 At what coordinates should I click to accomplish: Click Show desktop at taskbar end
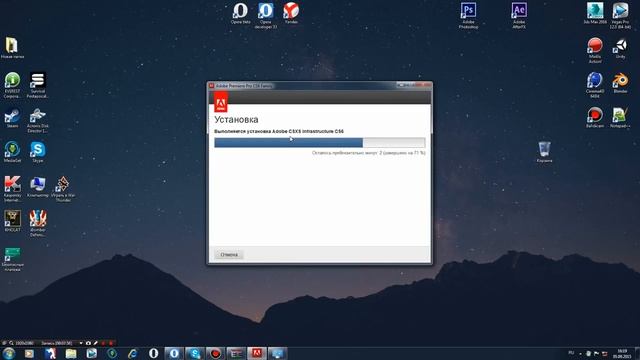pyautogui.click(x=637, y=353)
